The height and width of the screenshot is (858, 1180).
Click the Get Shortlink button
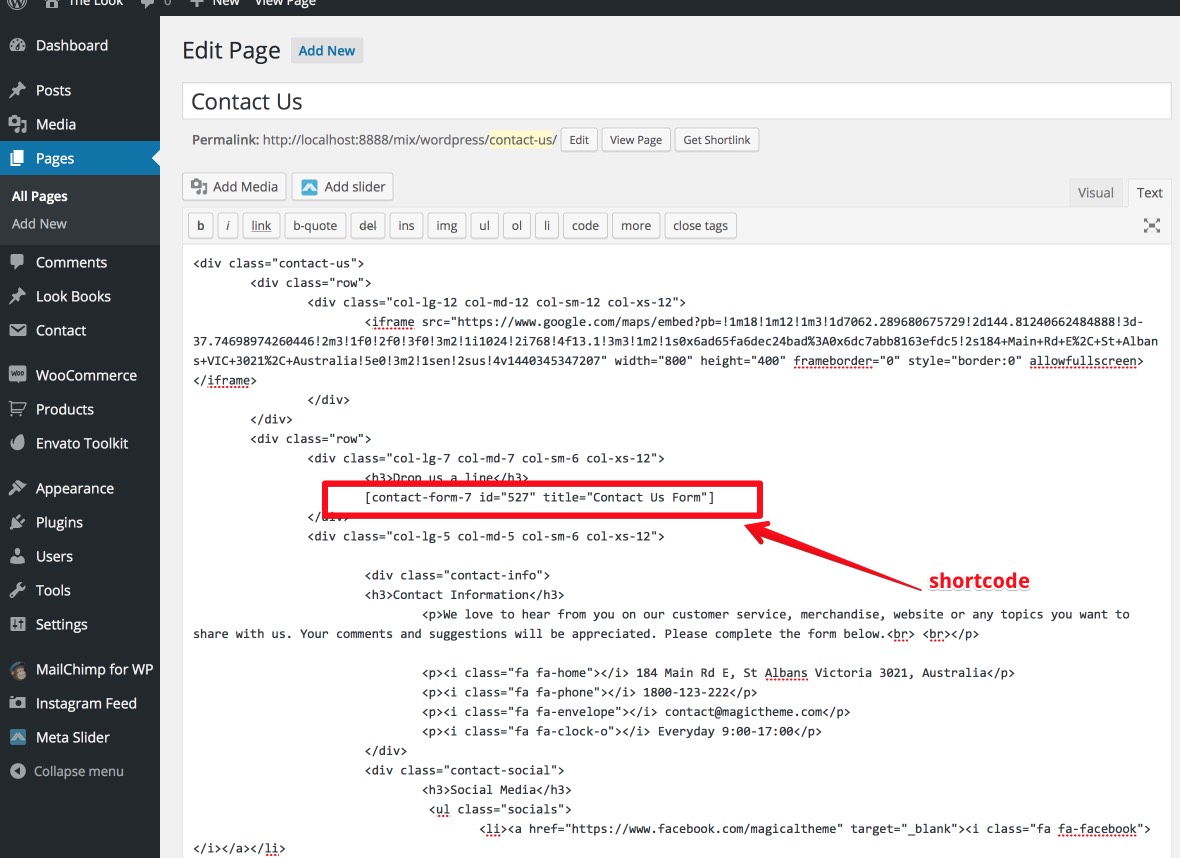click(716, 140)
